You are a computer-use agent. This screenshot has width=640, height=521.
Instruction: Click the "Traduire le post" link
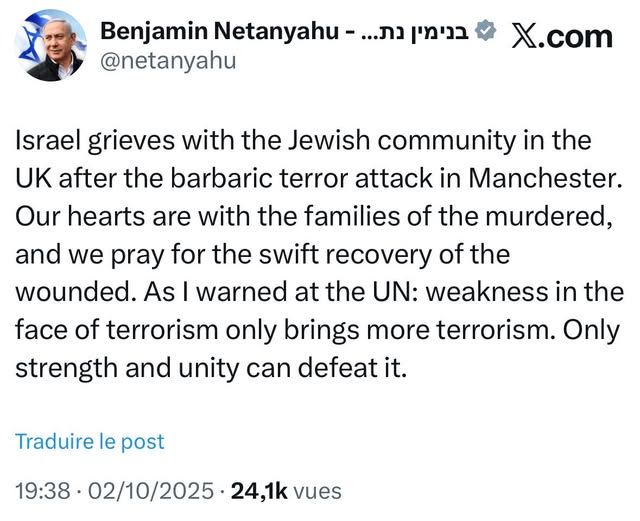[x=90, y=441]
